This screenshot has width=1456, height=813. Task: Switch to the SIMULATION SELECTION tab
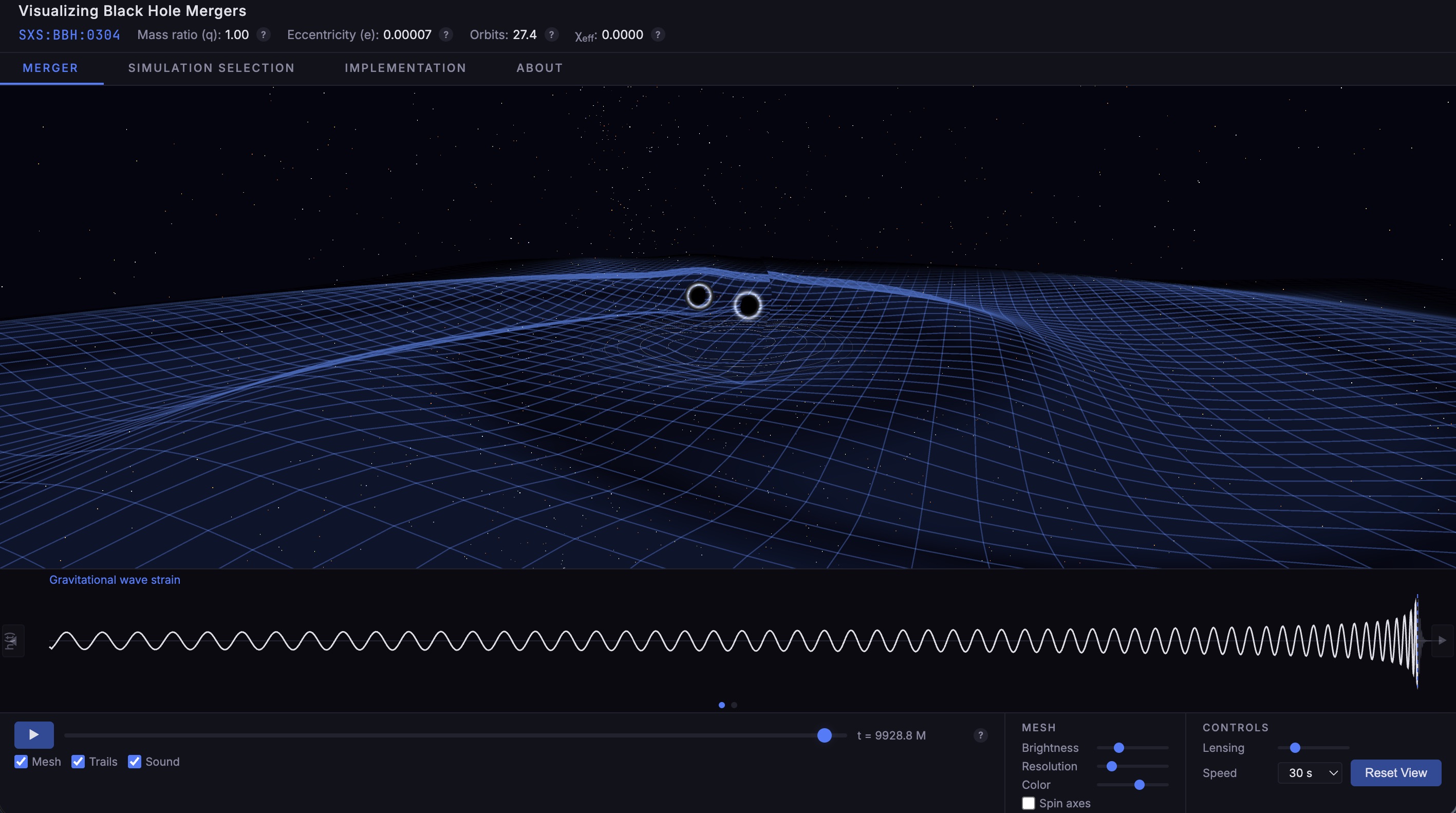tap(211, 68)
